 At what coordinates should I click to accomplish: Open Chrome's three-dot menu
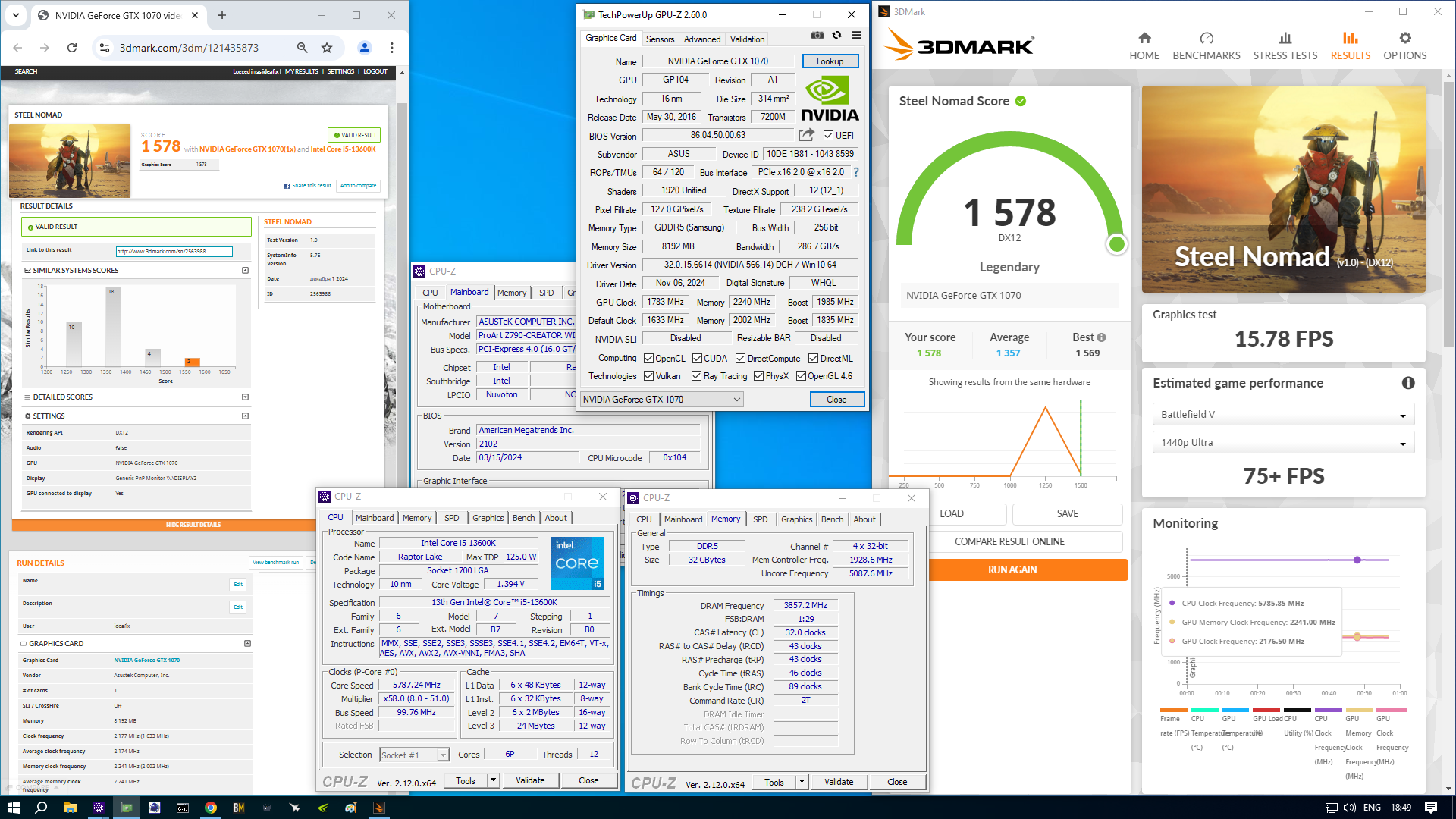coord(392,48)
